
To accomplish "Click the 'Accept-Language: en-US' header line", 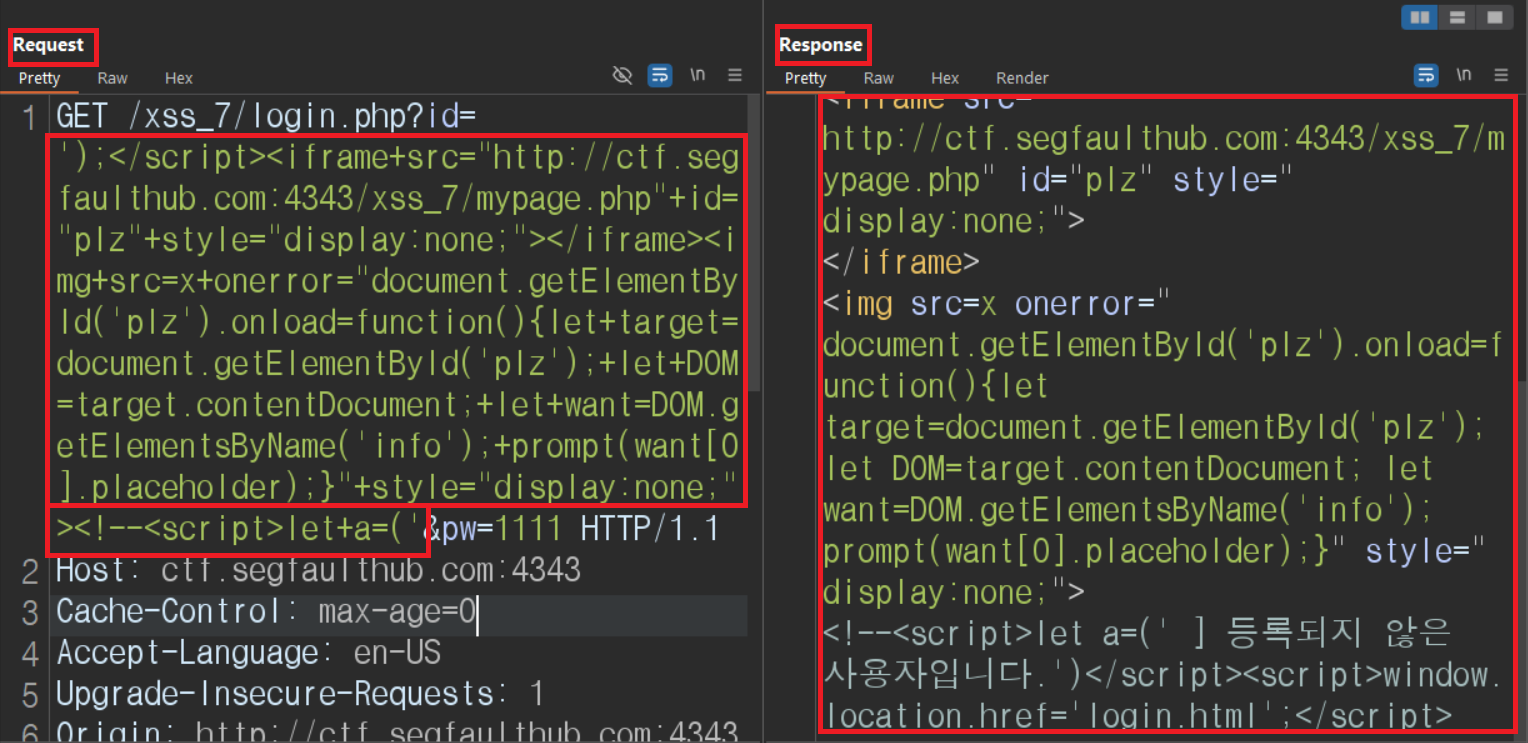I will pyautogui.click(x=248, y=653).
